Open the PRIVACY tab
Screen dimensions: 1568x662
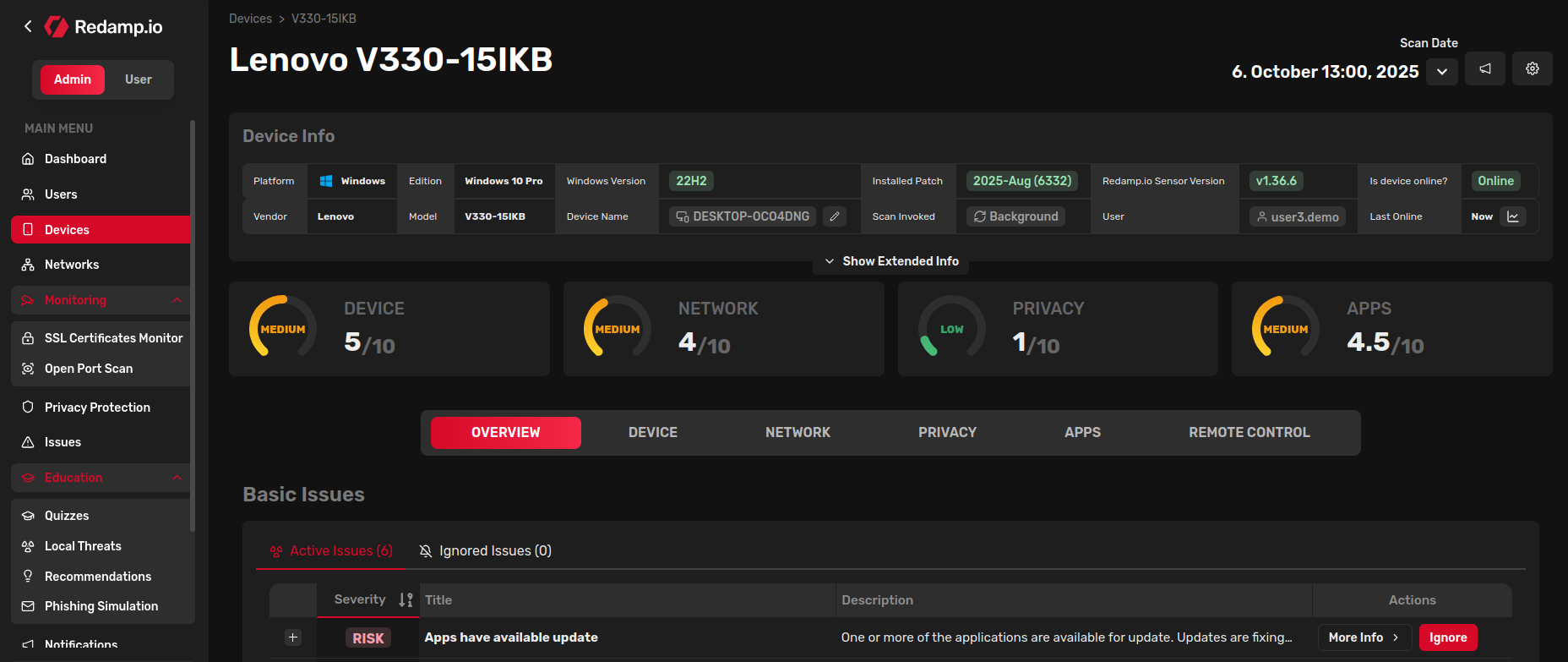[x=948, y=433]
